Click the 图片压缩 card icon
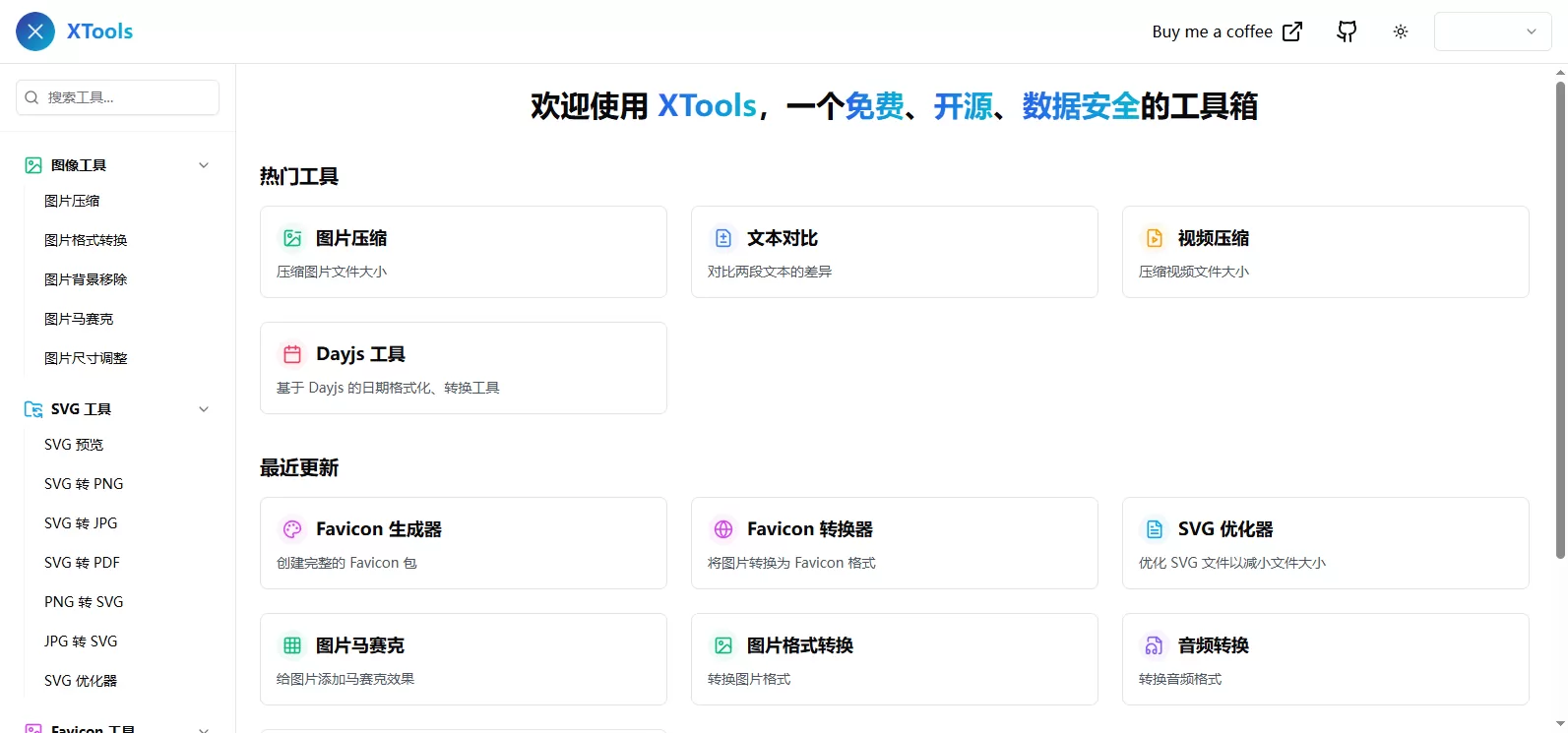Image resolution: width=1568 pixels, height=733 pixels. 292,238
